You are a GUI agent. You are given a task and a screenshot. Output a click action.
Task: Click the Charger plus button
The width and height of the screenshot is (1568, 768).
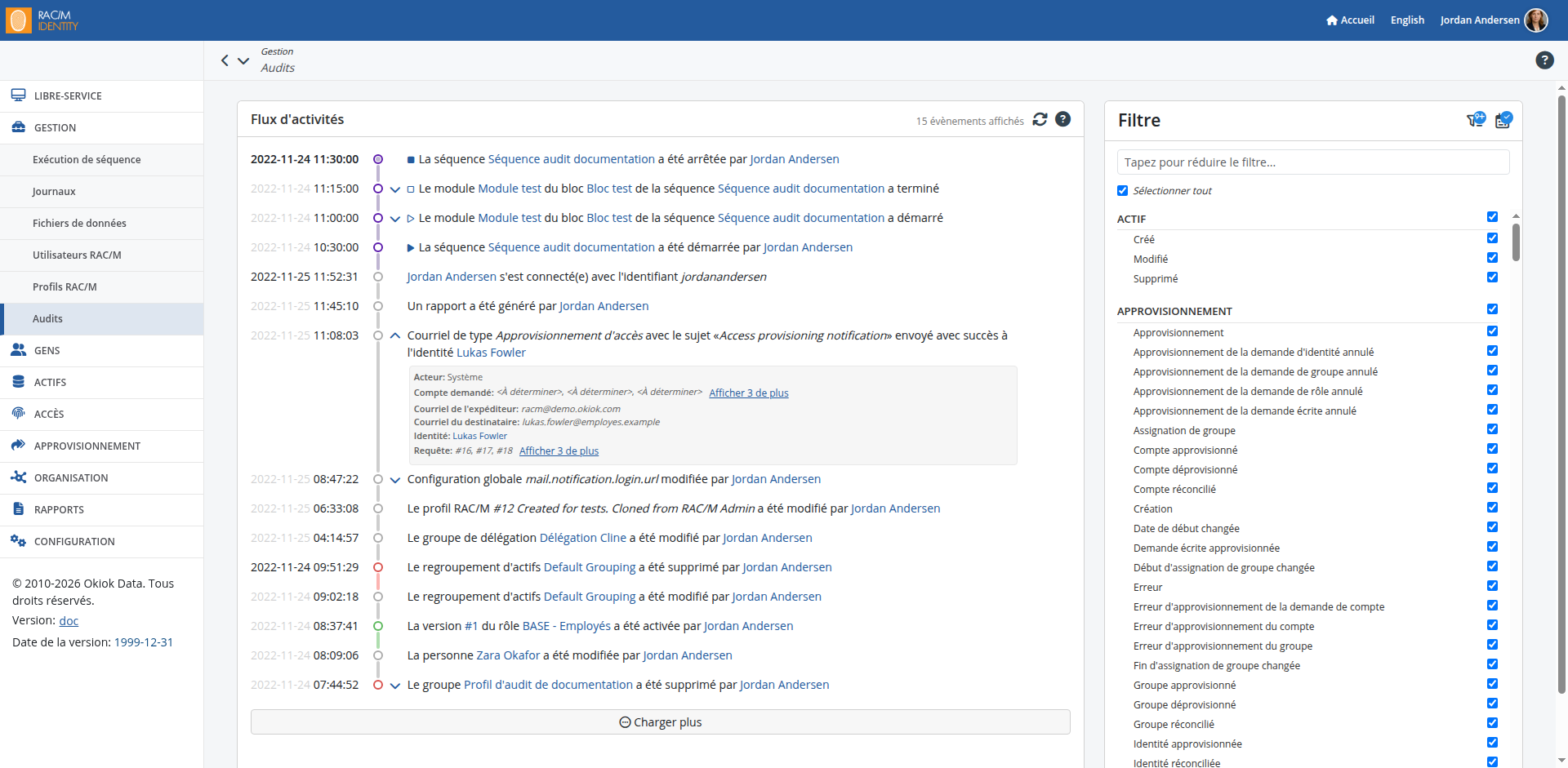pos(660,722)
